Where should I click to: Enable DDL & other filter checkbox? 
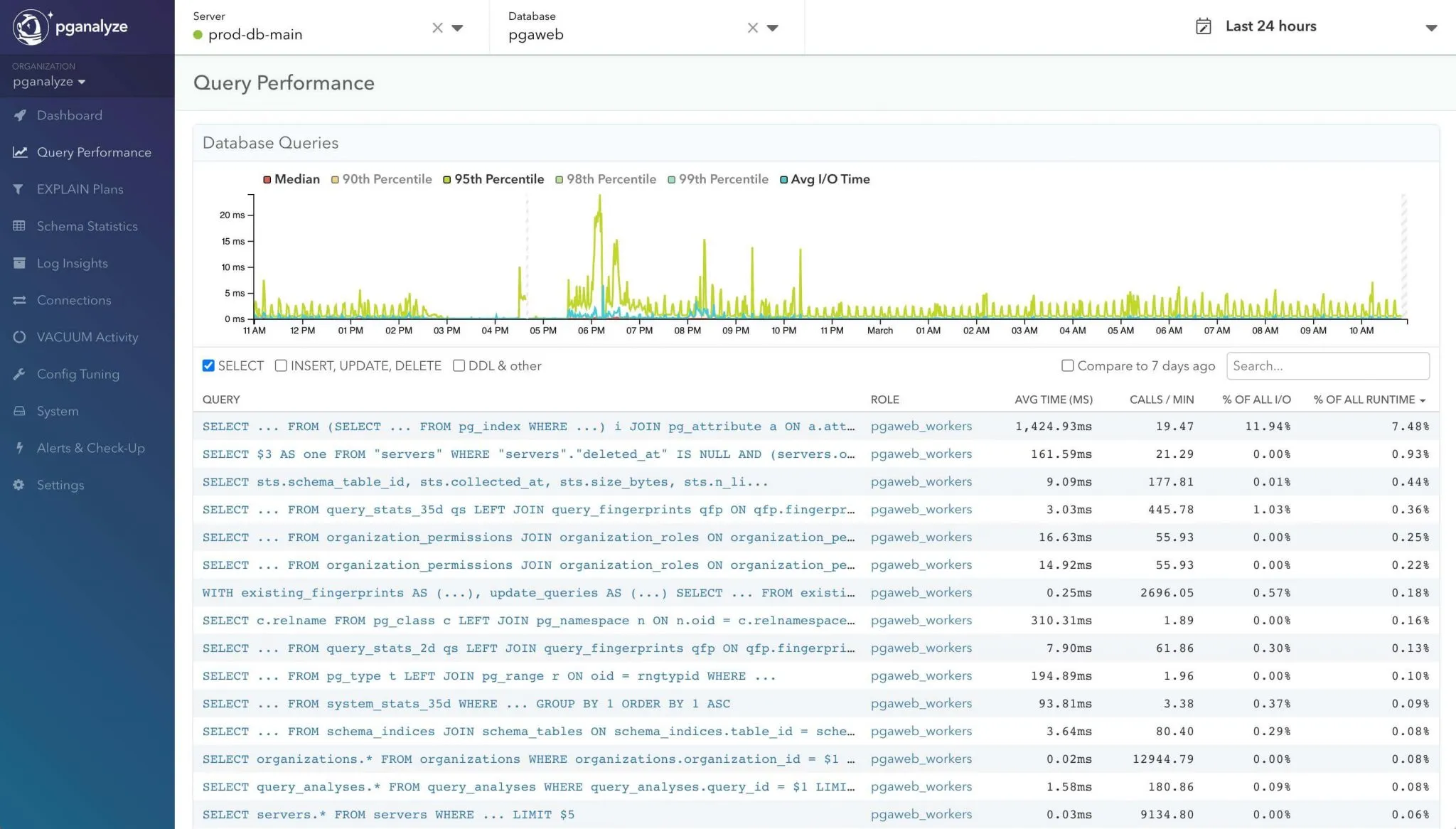tap(459, 366)
